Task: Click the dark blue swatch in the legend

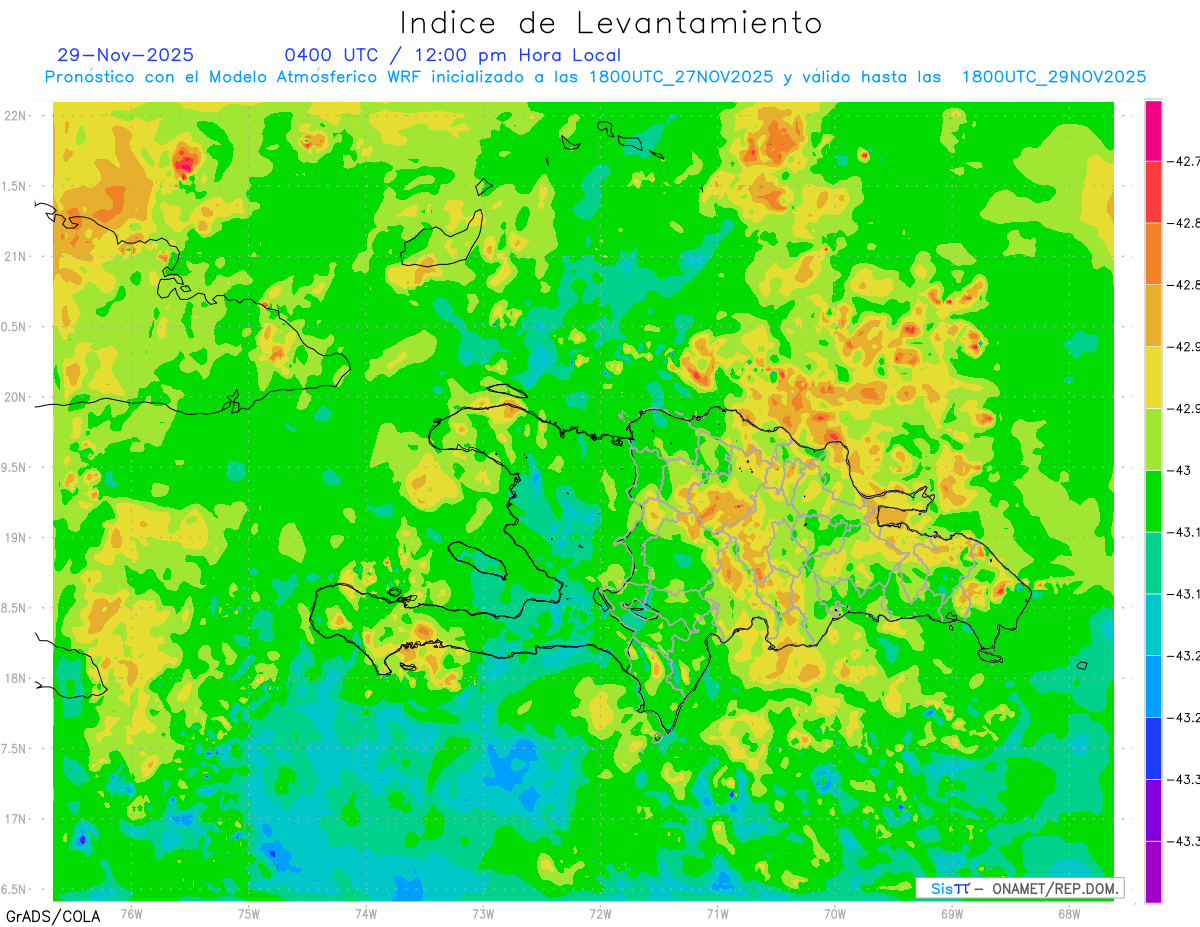Action: [x=1153, y=748]
